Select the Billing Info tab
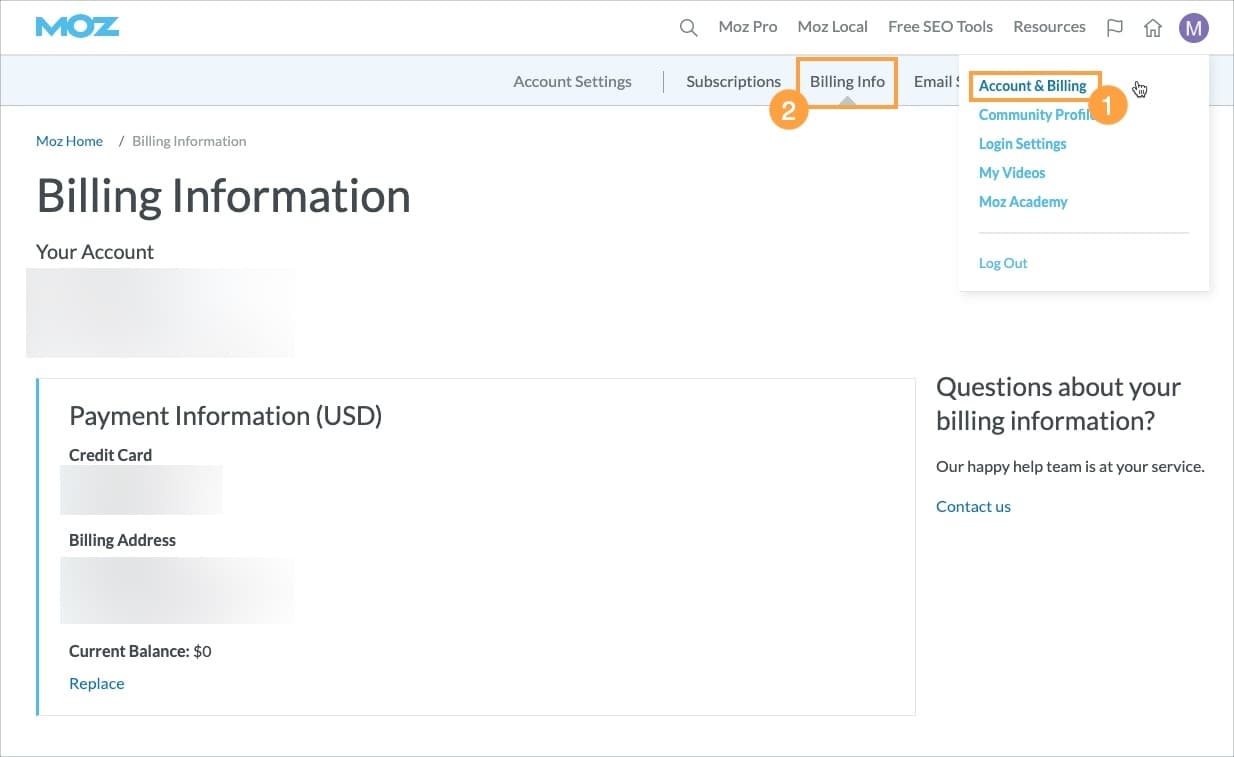1234x757 pixels. pos(847,81)
